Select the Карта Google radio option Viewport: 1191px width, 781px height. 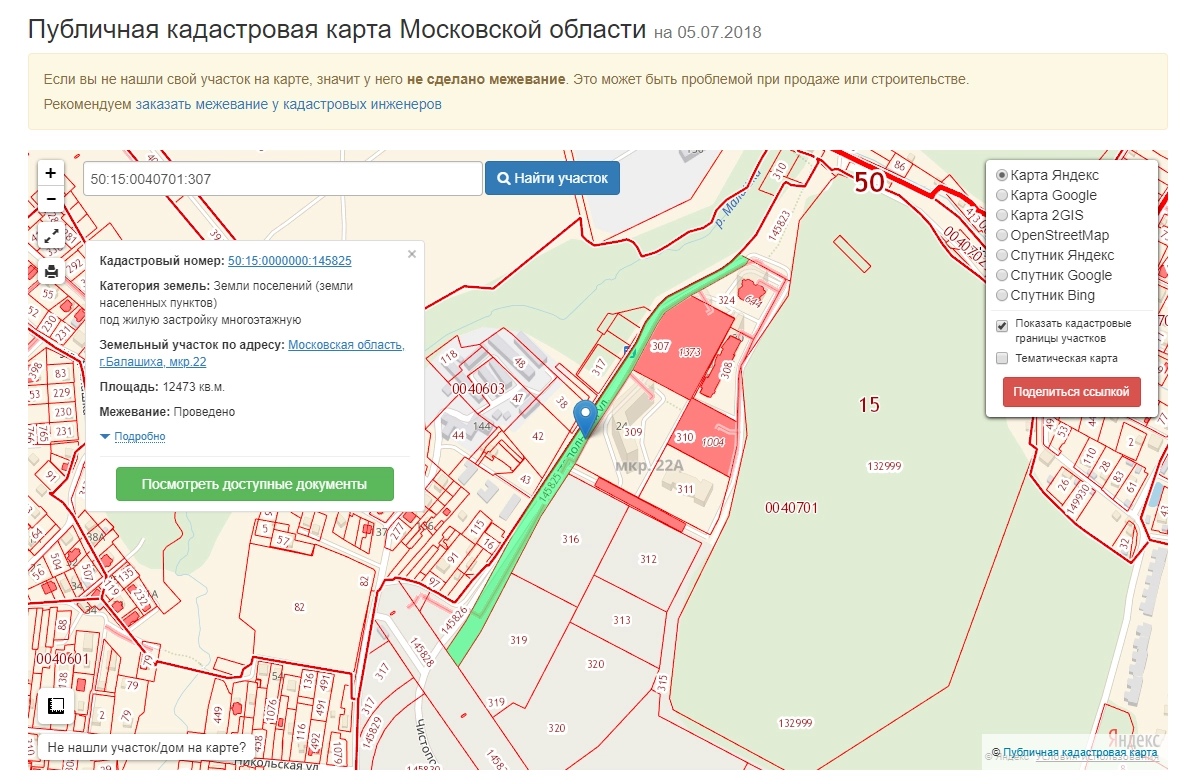point(1002,195)
